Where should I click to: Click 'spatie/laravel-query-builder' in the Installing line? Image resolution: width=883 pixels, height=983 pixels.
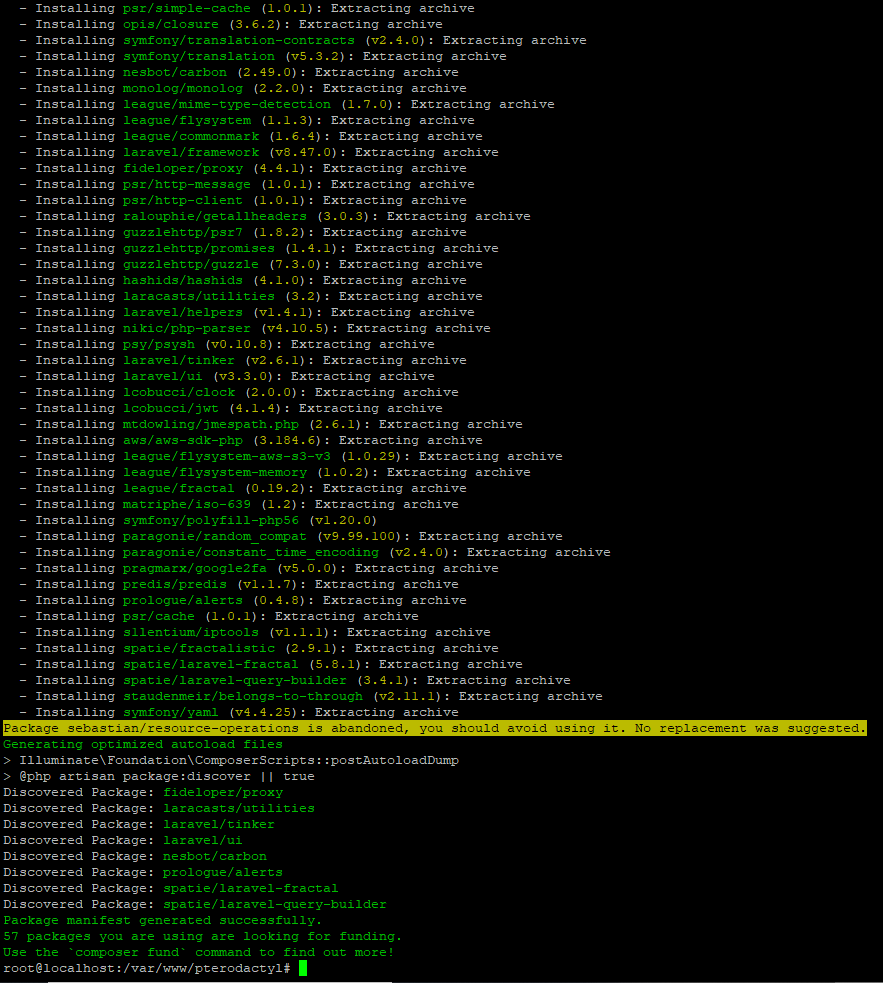click(235, 680)
